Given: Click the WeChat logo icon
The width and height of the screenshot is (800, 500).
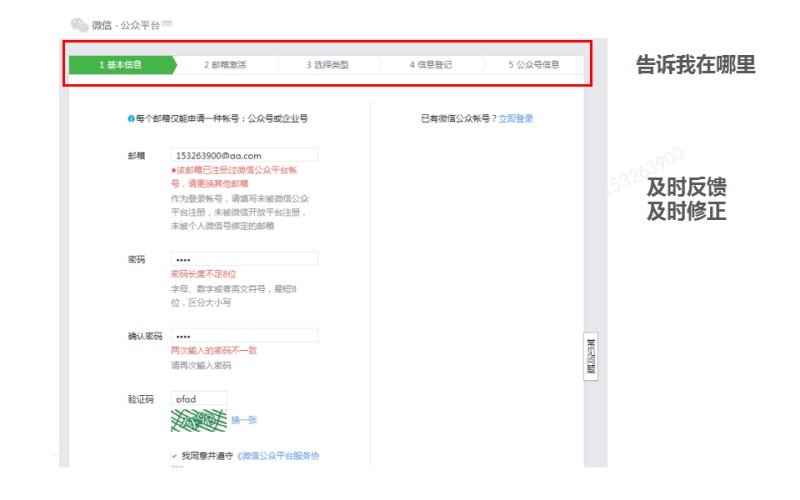Looking at the screenshot, I should [80, 24].
